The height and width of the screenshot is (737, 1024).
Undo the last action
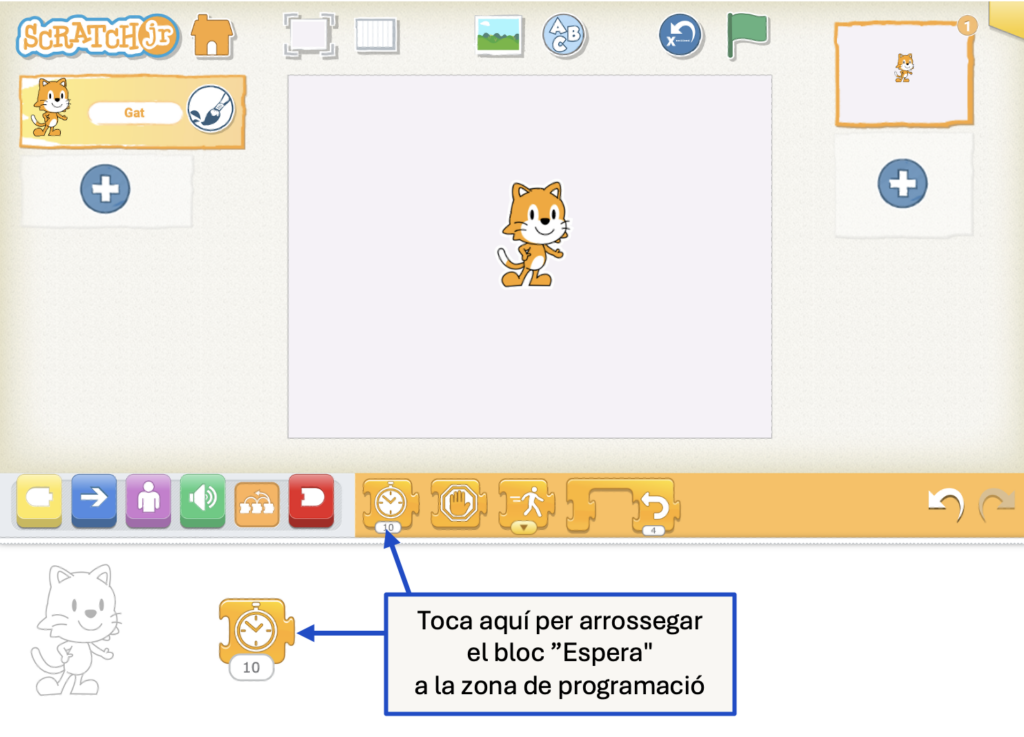tap(944, 505)
